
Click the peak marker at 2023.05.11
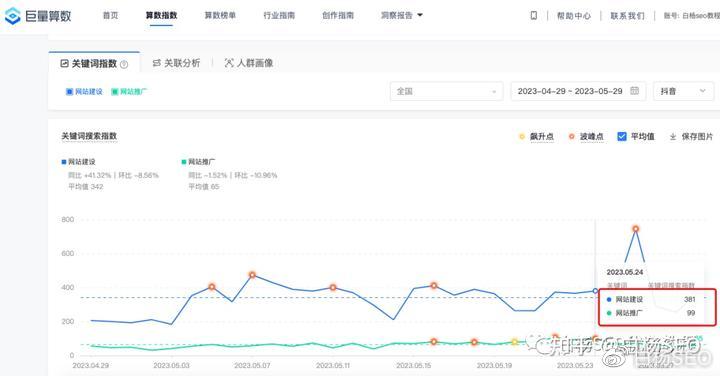tap(333, 288)
